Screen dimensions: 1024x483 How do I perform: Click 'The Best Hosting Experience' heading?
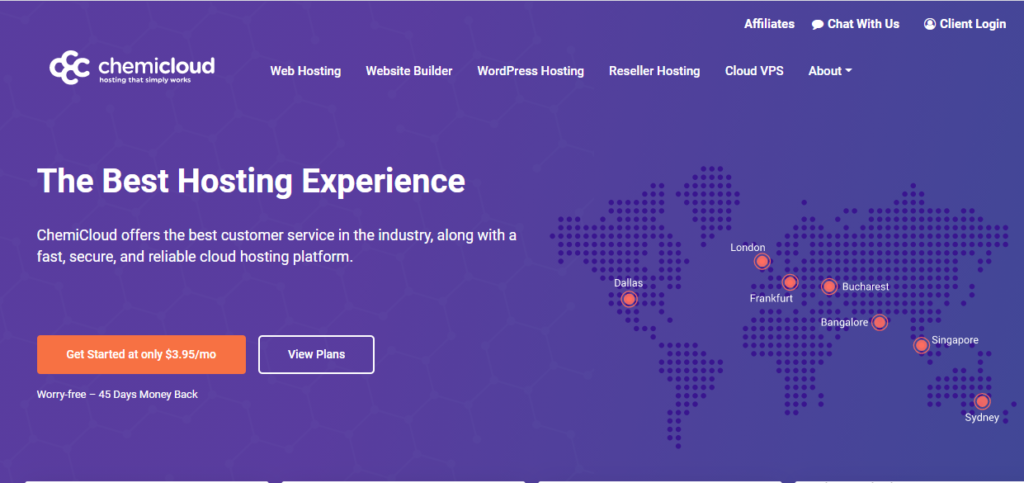pos(251,181)
